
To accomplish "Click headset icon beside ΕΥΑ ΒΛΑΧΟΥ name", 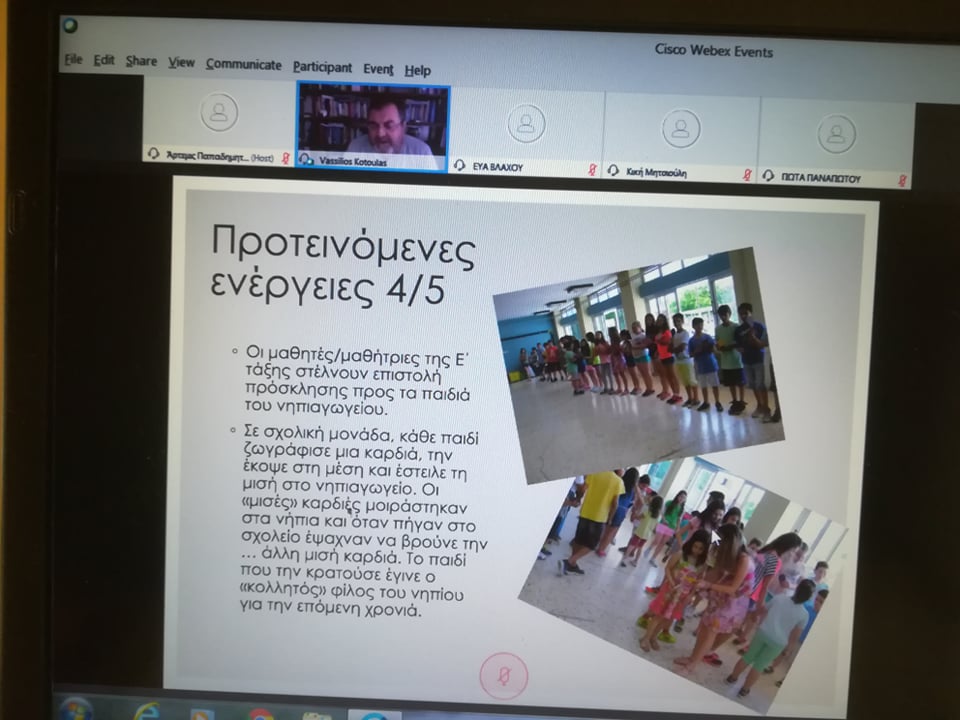I will click(459, 165).
